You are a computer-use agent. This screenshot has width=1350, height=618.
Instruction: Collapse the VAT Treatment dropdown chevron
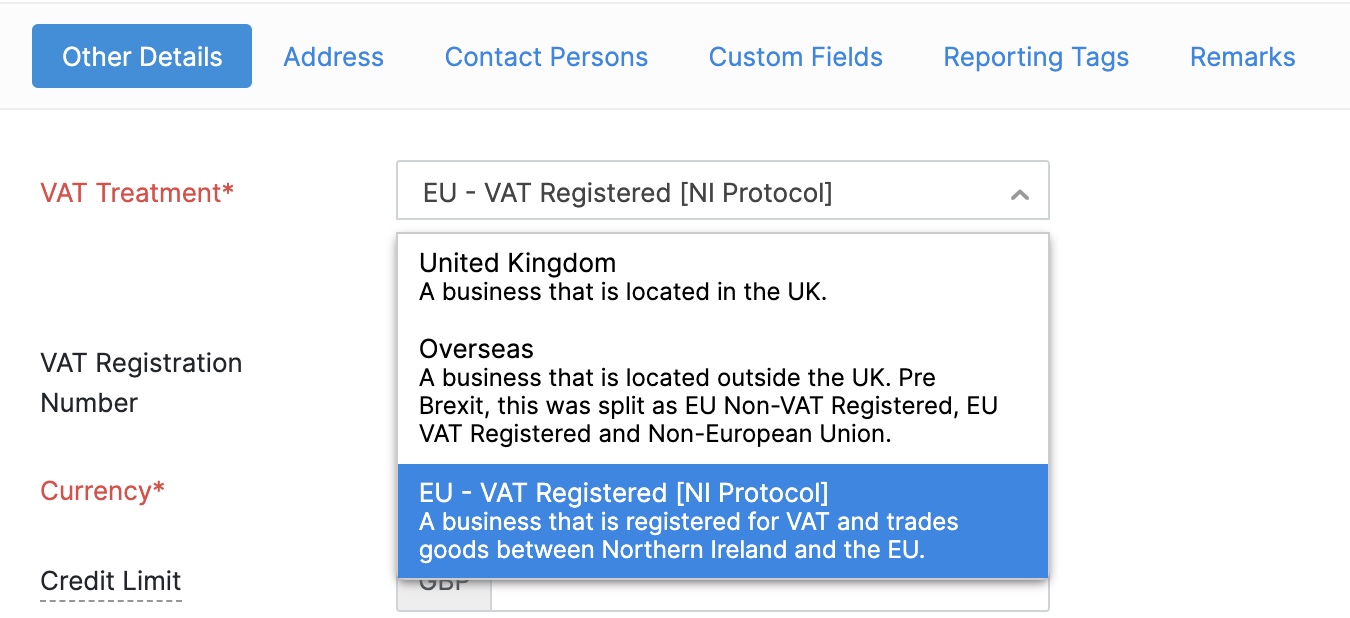(1020, 191)
